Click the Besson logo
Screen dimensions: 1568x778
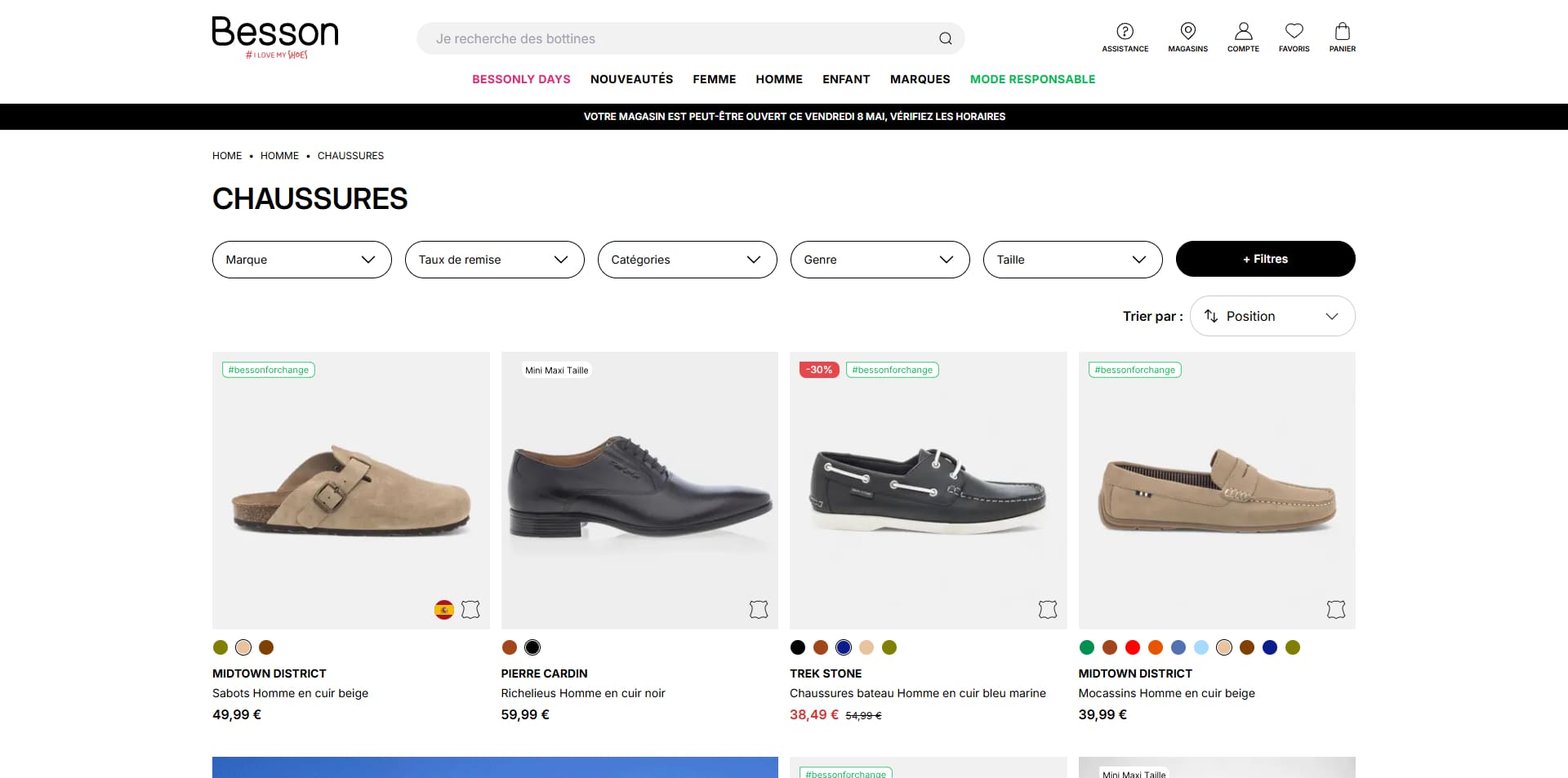click(x=275, y=38)
